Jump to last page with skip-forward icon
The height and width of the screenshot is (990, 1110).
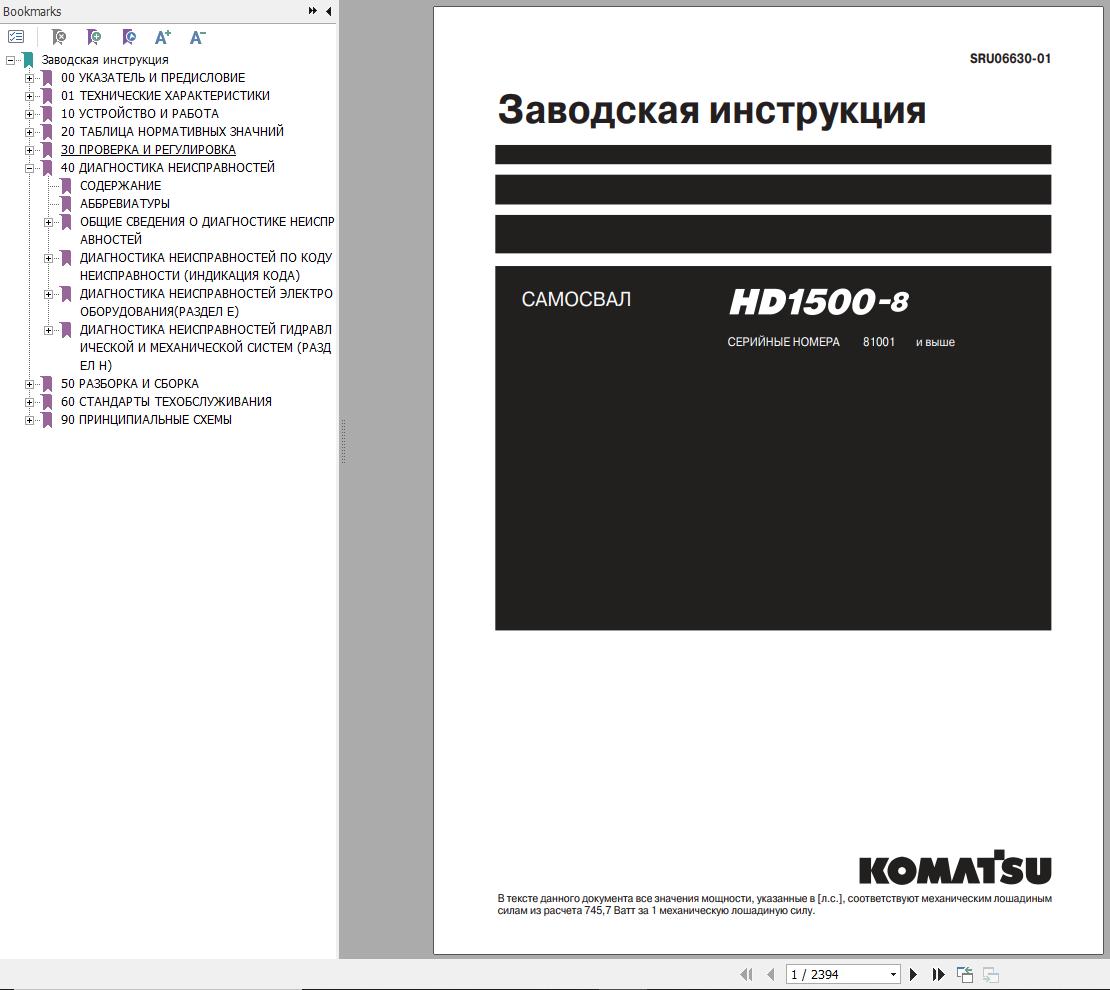tap(937, 973)
